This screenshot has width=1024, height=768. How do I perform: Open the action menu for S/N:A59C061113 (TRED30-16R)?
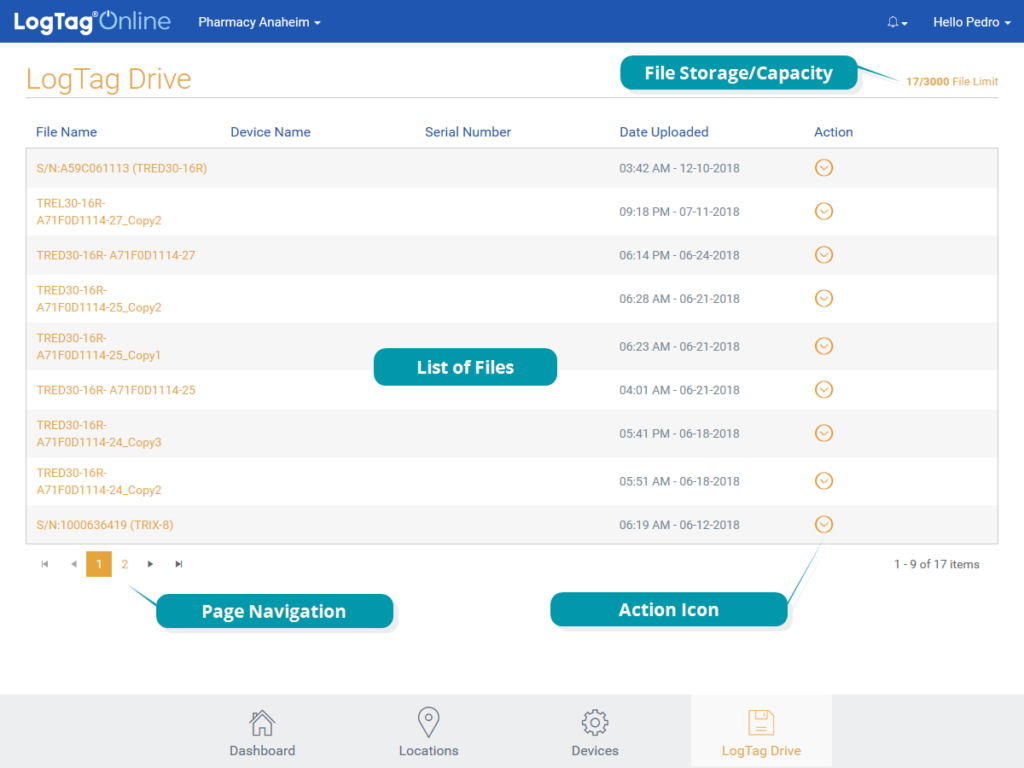[823, 168]
